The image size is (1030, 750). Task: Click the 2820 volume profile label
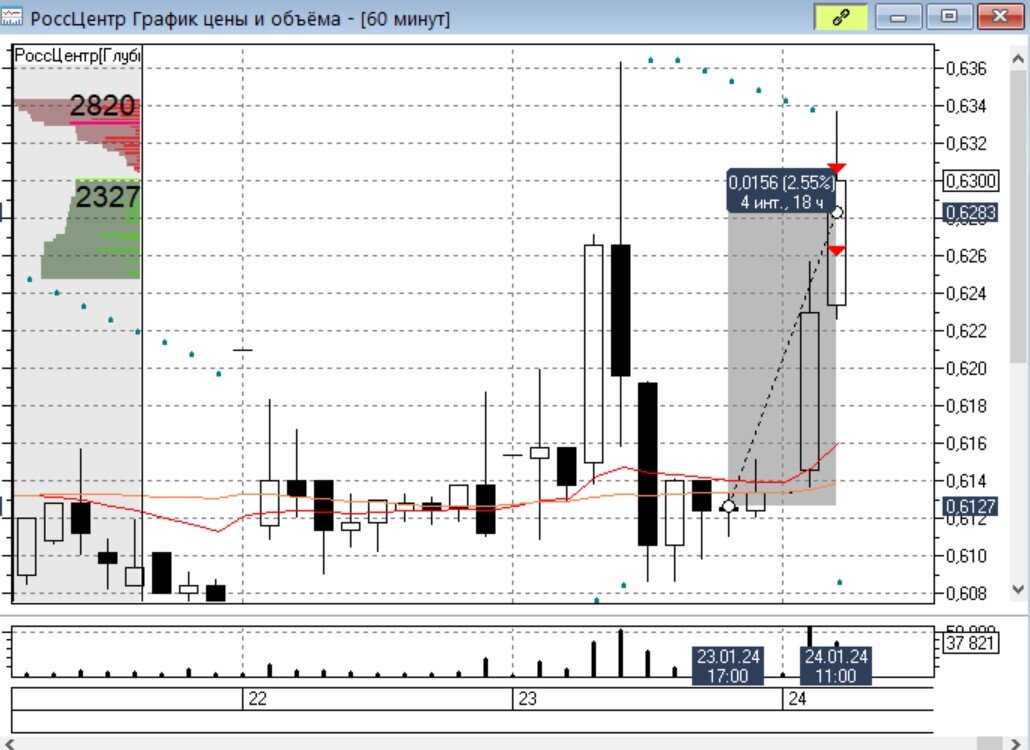pos(102,106)
